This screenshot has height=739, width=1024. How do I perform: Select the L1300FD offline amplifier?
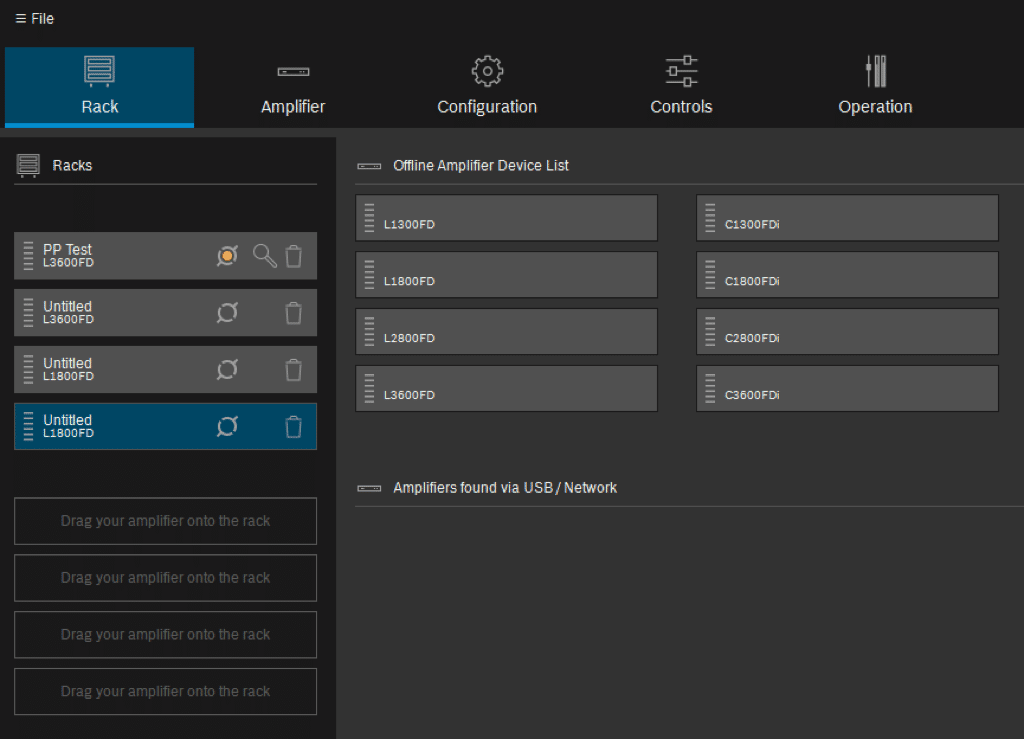pyautogui.click(x=506, y=218)
